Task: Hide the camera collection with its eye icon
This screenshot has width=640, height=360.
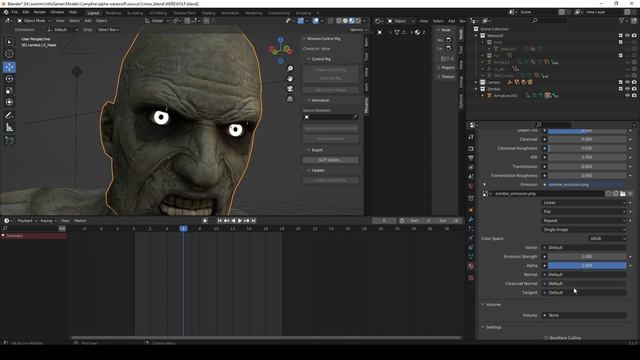Action: 627,82
